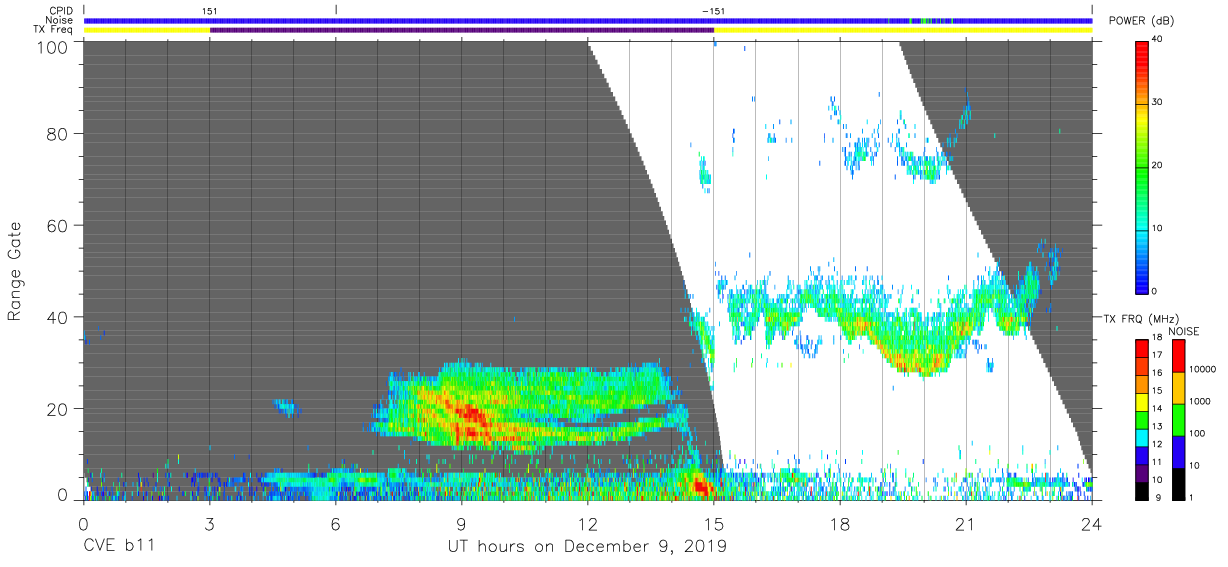The width and height of the screenshot is (1228, 567).
Task: Click 'UT hours on December 9, 2019' label
Action: point(587,547)
